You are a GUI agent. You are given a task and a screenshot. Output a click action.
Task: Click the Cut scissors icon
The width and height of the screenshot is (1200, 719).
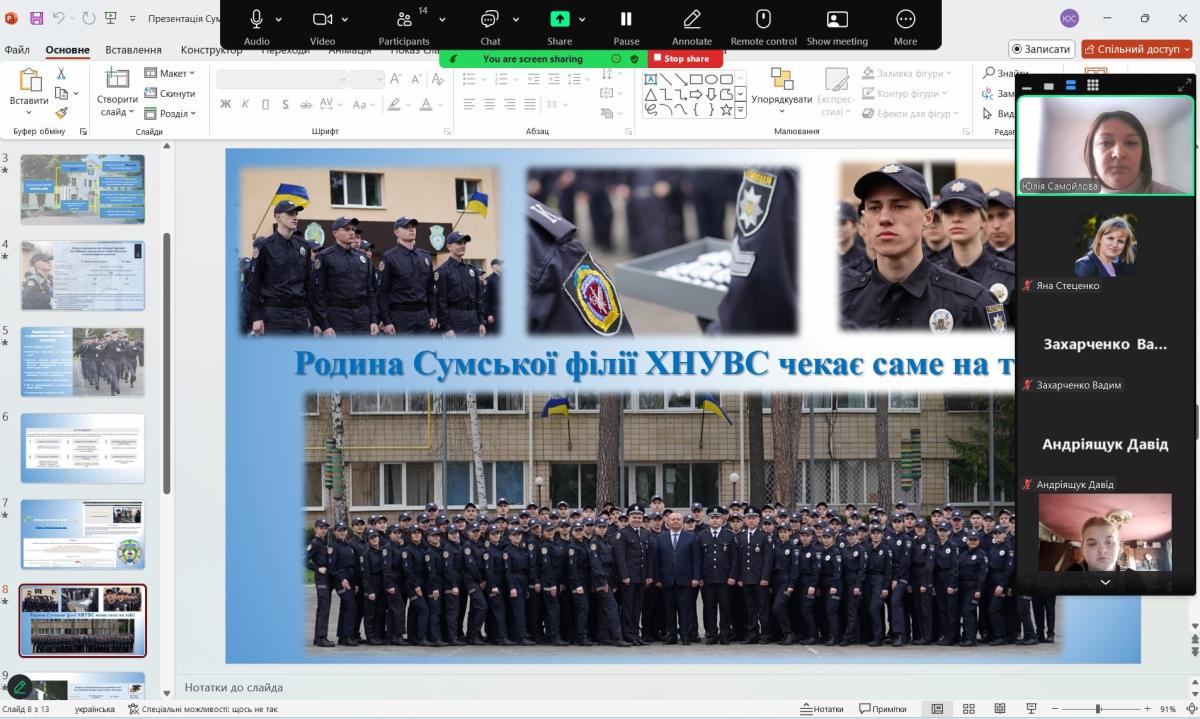61,74
